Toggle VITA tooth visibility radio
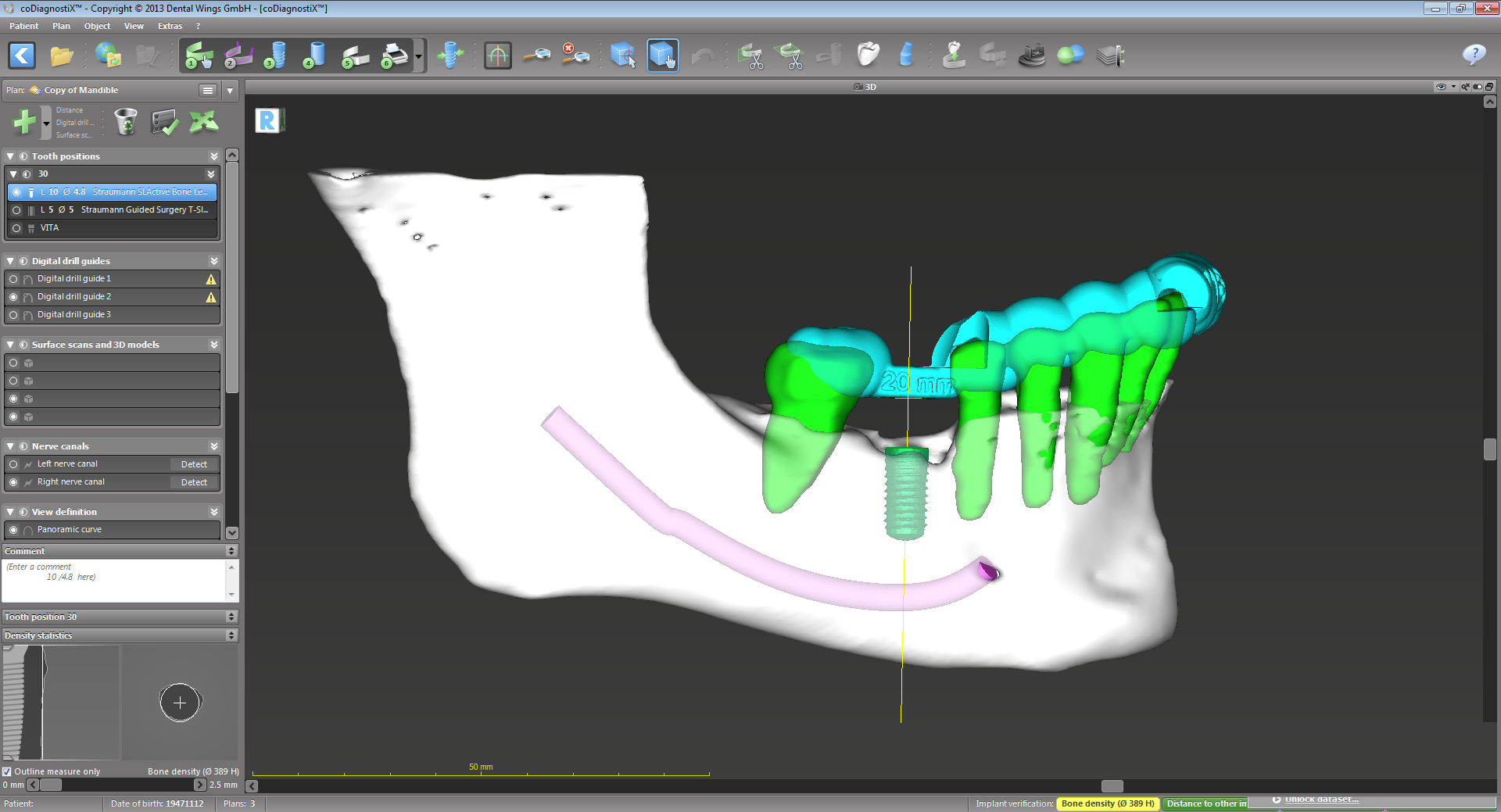Screen dimensions: 1501x812 coord(16,228)
